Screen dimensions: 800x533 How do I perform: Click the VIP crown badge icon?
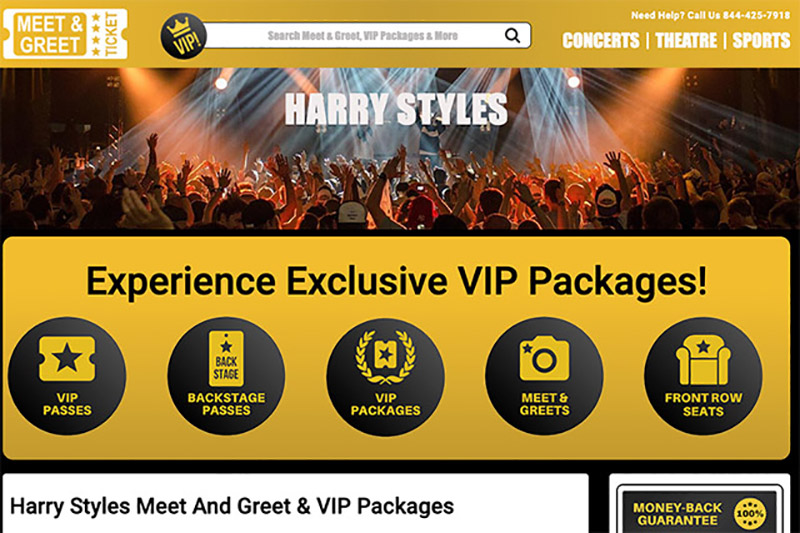pos(184,36)
